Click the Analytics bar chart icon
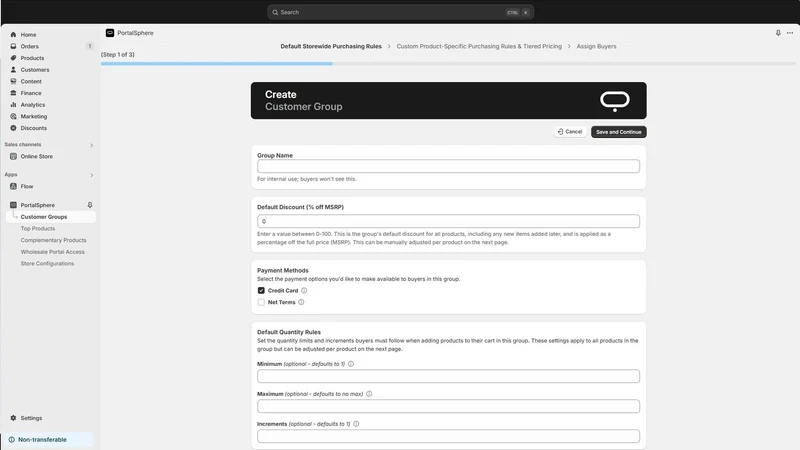Image resolution: width=800 pixels, height=450 pixels. [x=13, y=105]
